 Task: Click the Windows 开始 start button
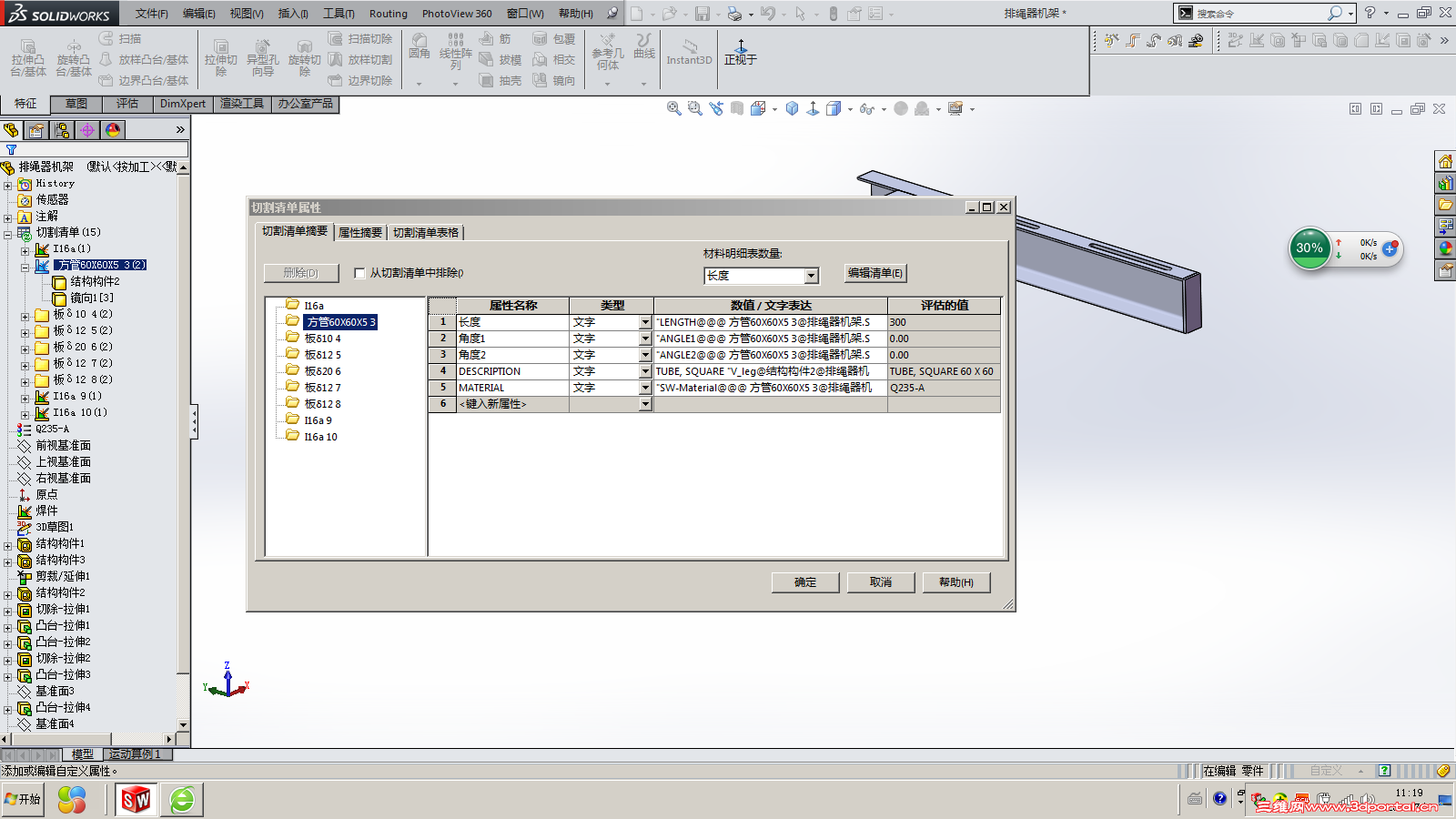point(23,800)
